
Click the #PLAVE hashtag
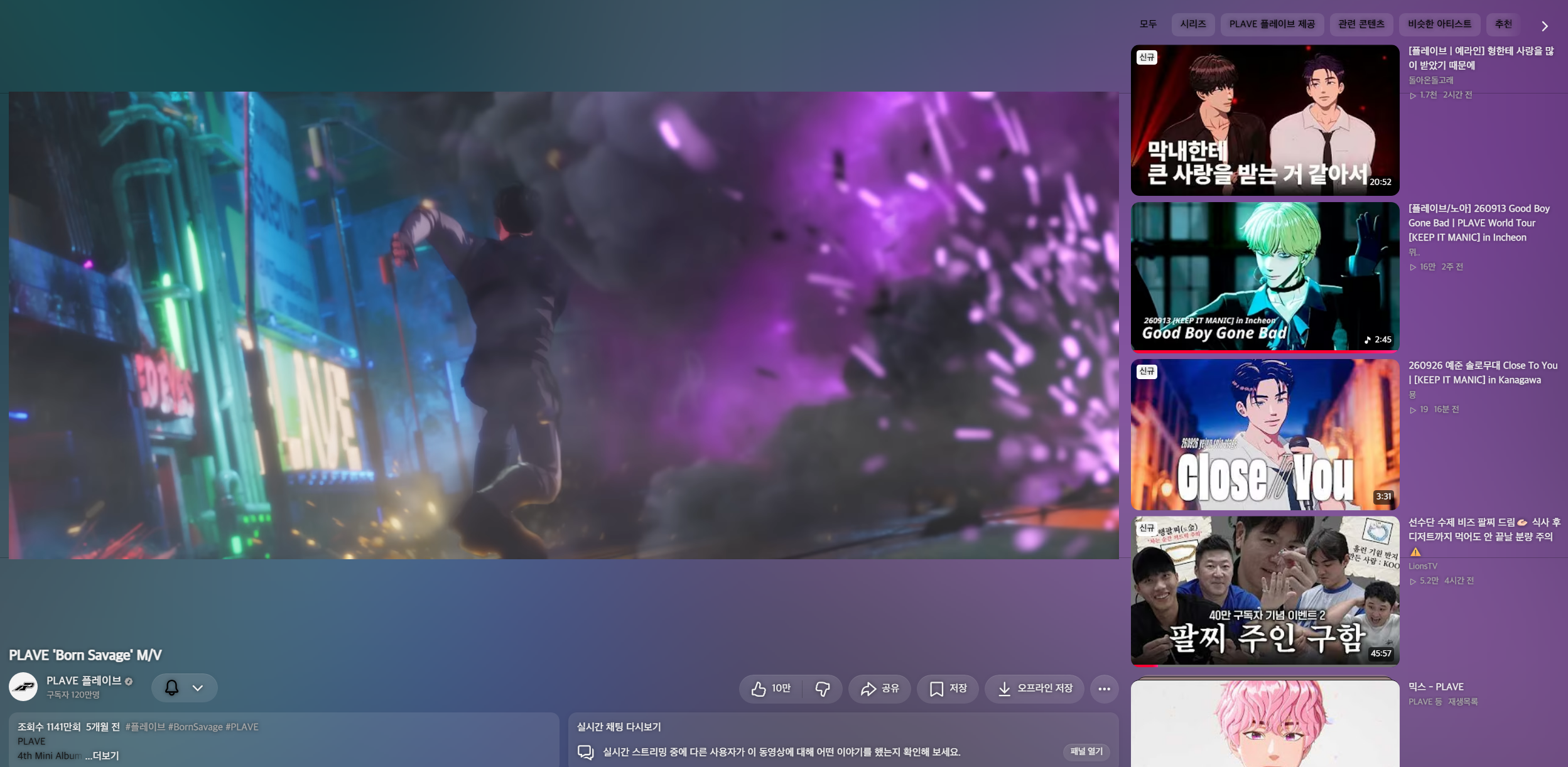click(242, 727)
